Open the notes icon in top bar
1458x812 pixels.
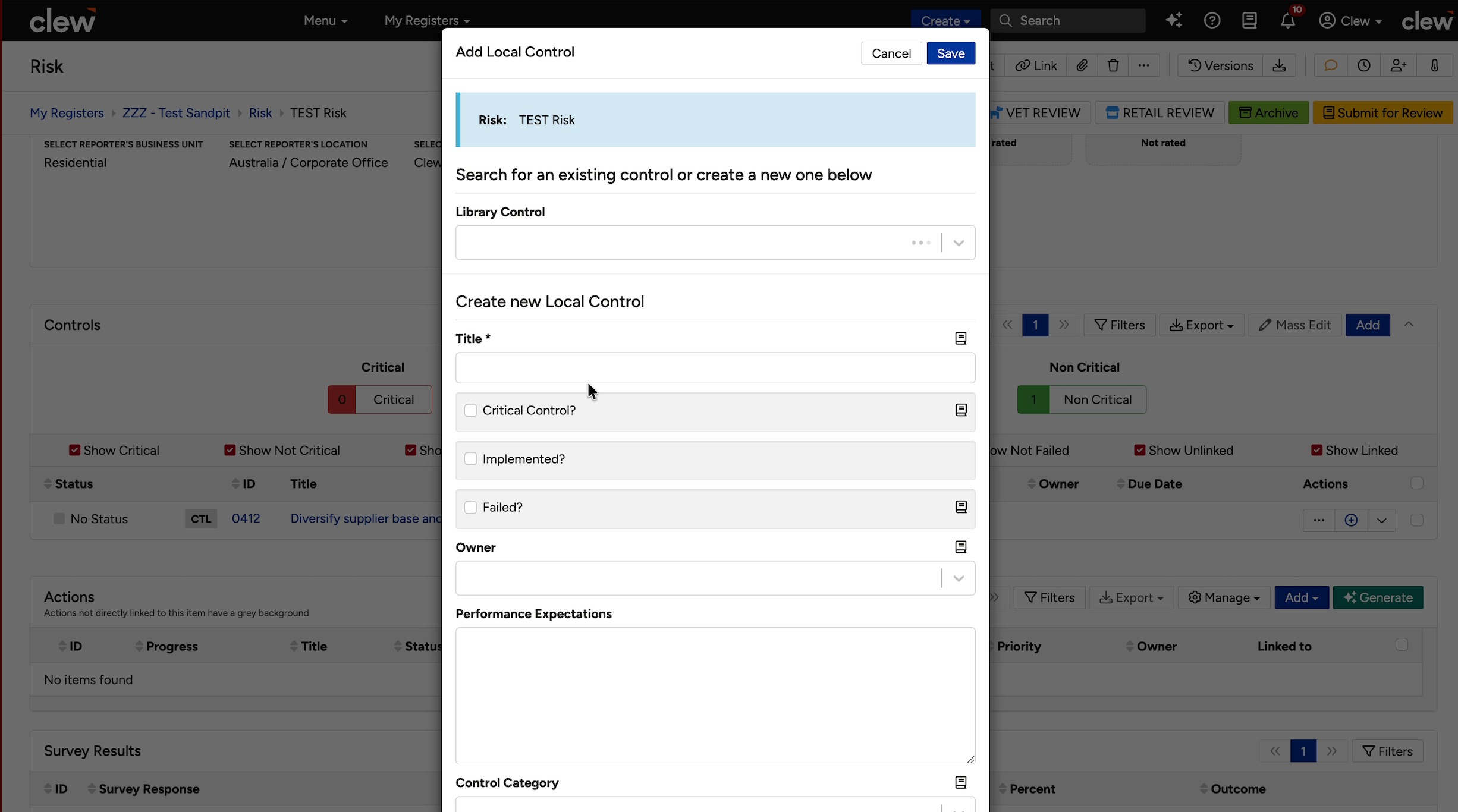1249,21
